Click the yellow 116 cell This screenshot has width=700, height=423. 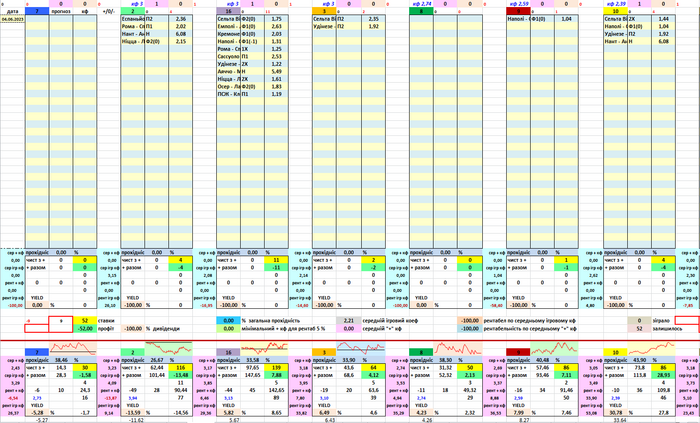point(180,368)
